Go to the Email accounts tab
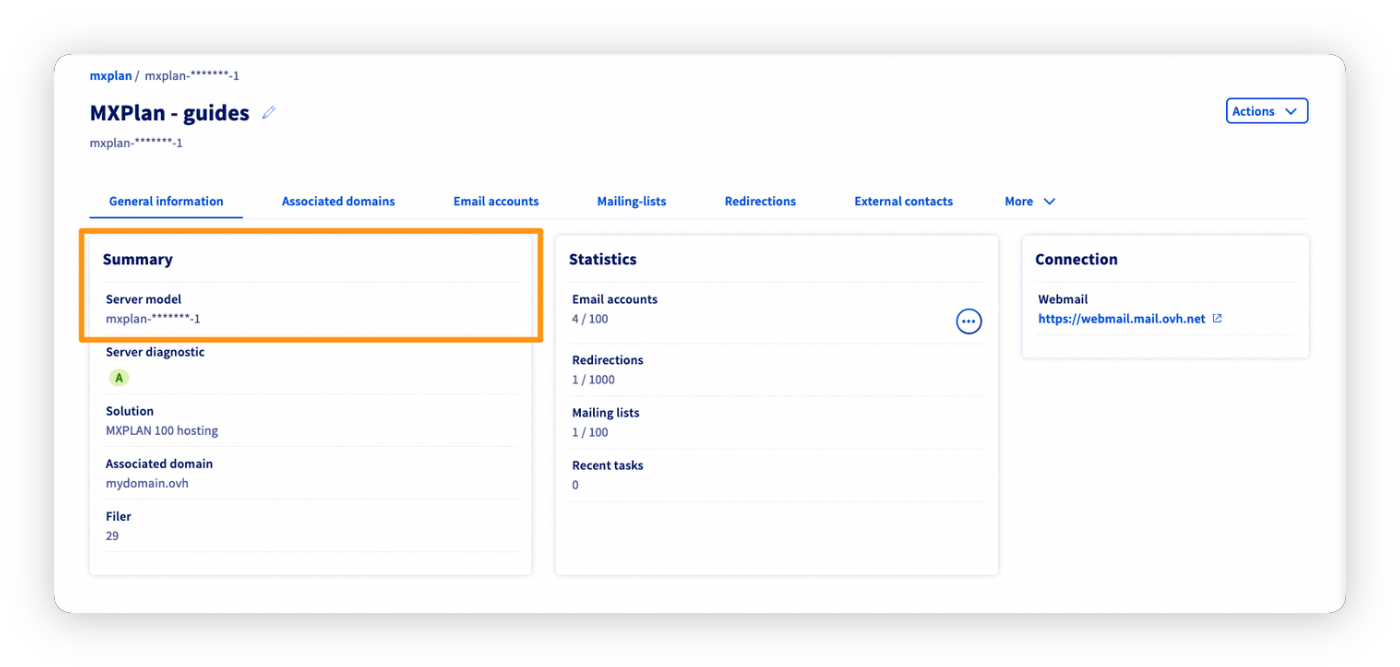This screenshot has height=667, width=1400. coord(496,201)
